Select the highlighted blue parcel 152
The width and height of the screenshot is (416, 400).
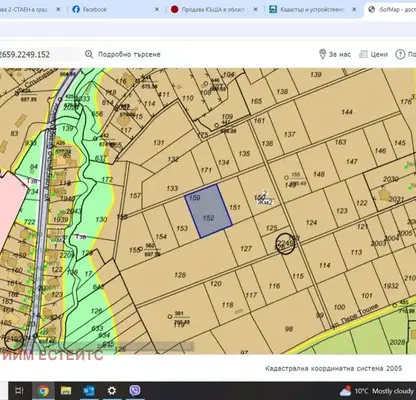[208, 211]
